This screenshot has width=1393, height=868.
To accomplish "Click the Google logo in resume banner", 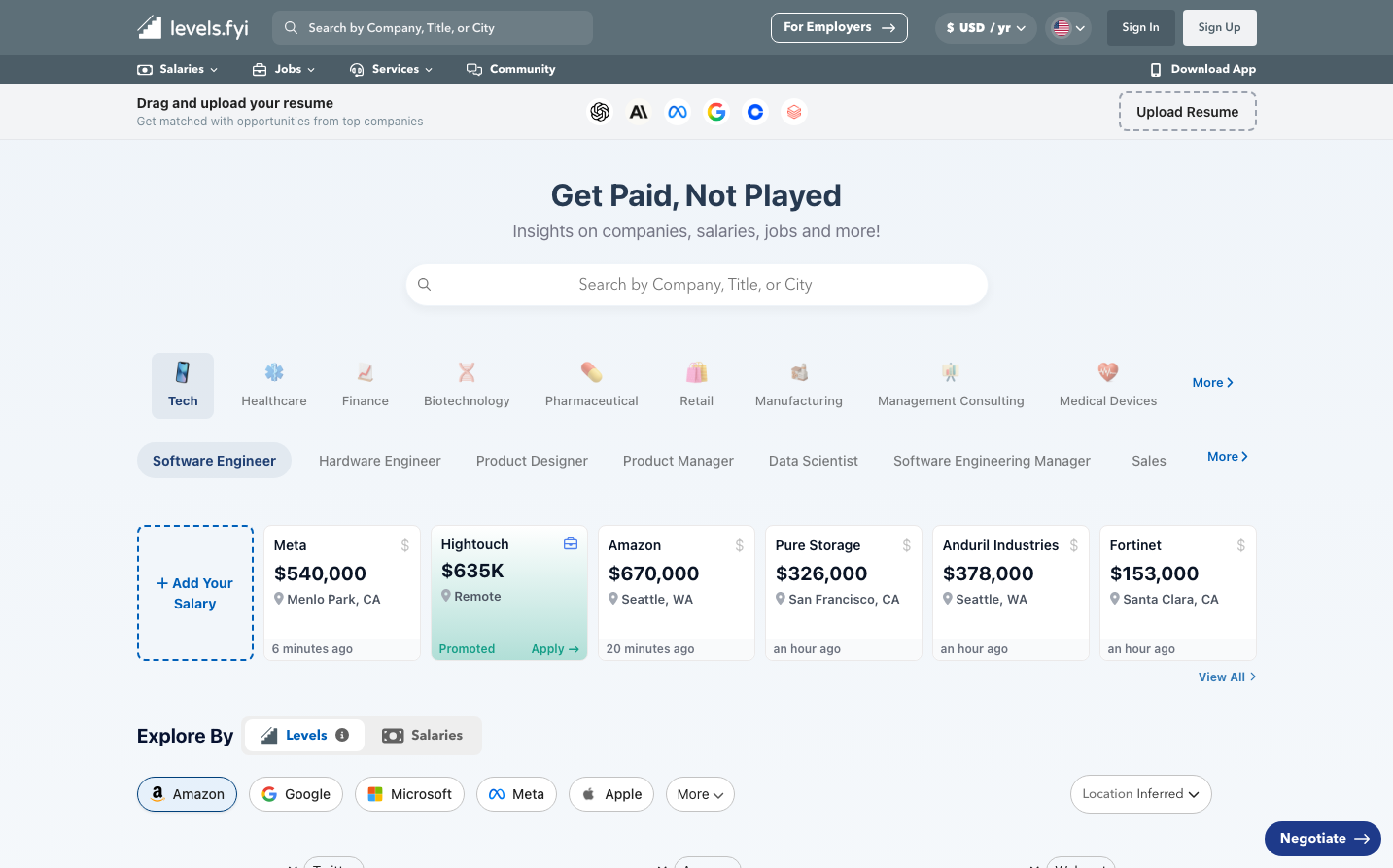I will pyautogui.click(x=716, y=112).
